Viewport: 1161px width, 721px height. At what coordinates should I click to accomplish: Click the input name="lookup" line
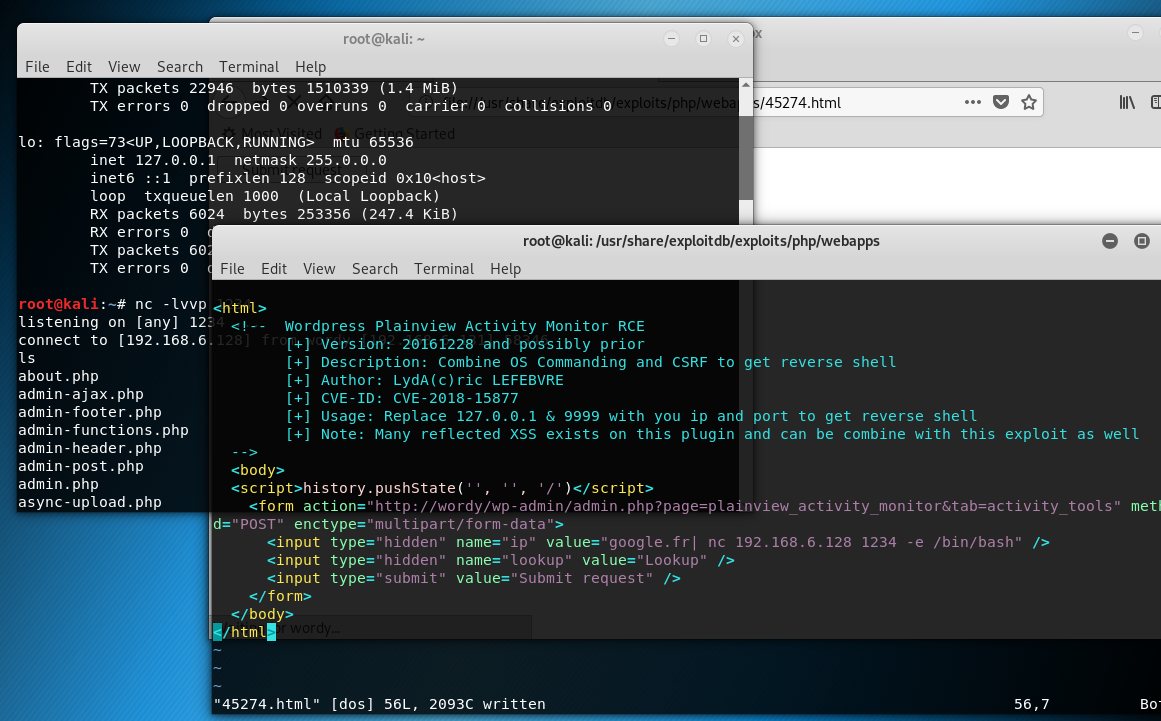(x=501, y=560)
